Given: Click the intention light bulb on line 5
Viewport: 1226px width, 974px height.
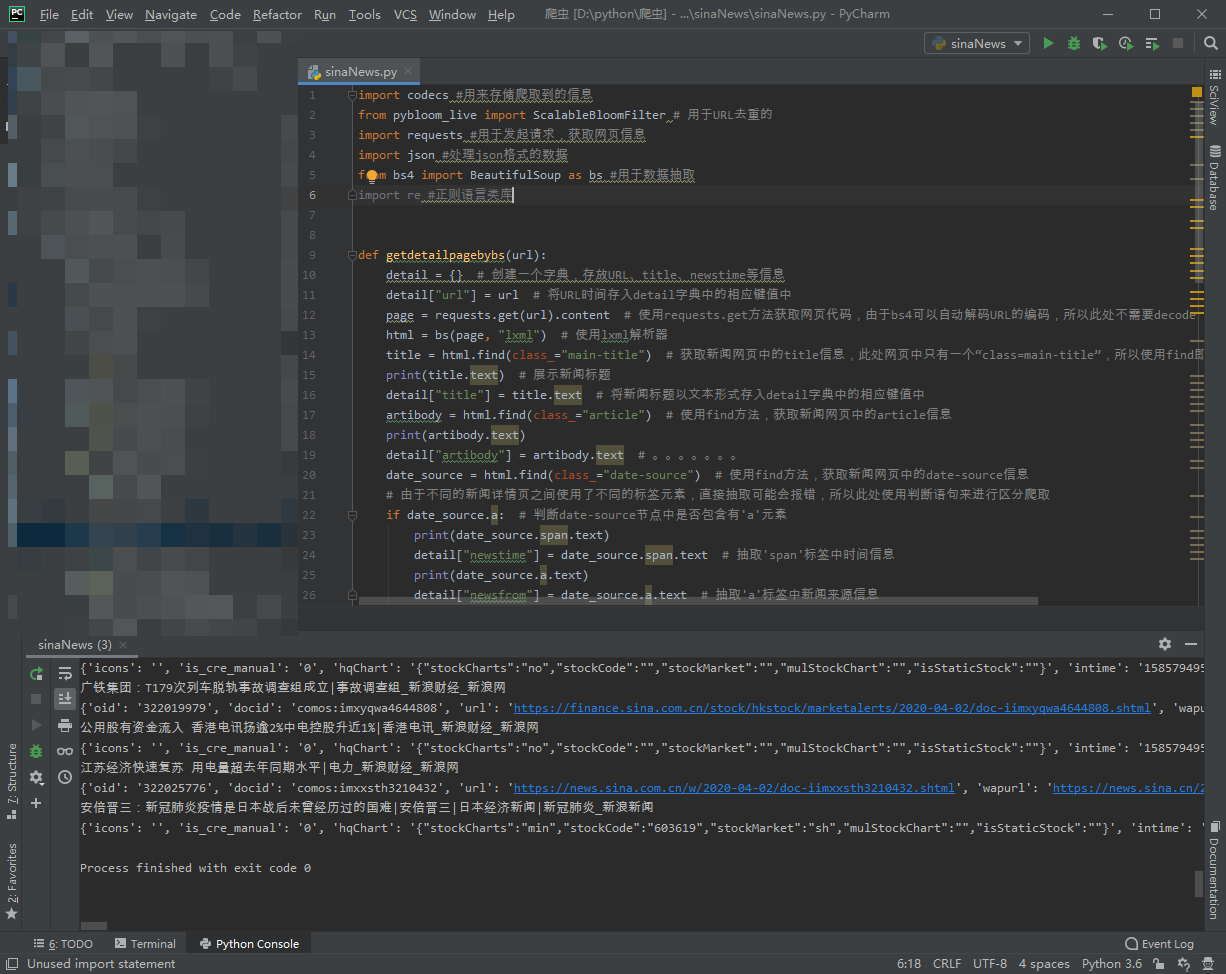Looking at the screenshot, I should (371, 176).
